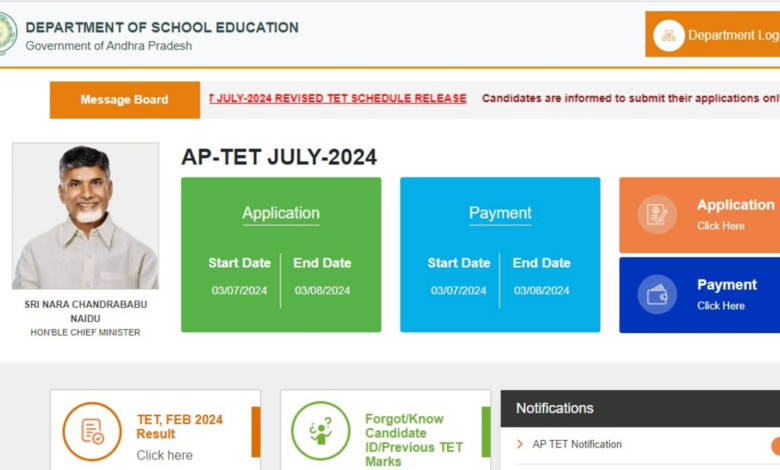Open Forgot/Know Candidate ID/Previous TET Marks
This screenshot has height=470, width=780.
(x=414, y=440)
